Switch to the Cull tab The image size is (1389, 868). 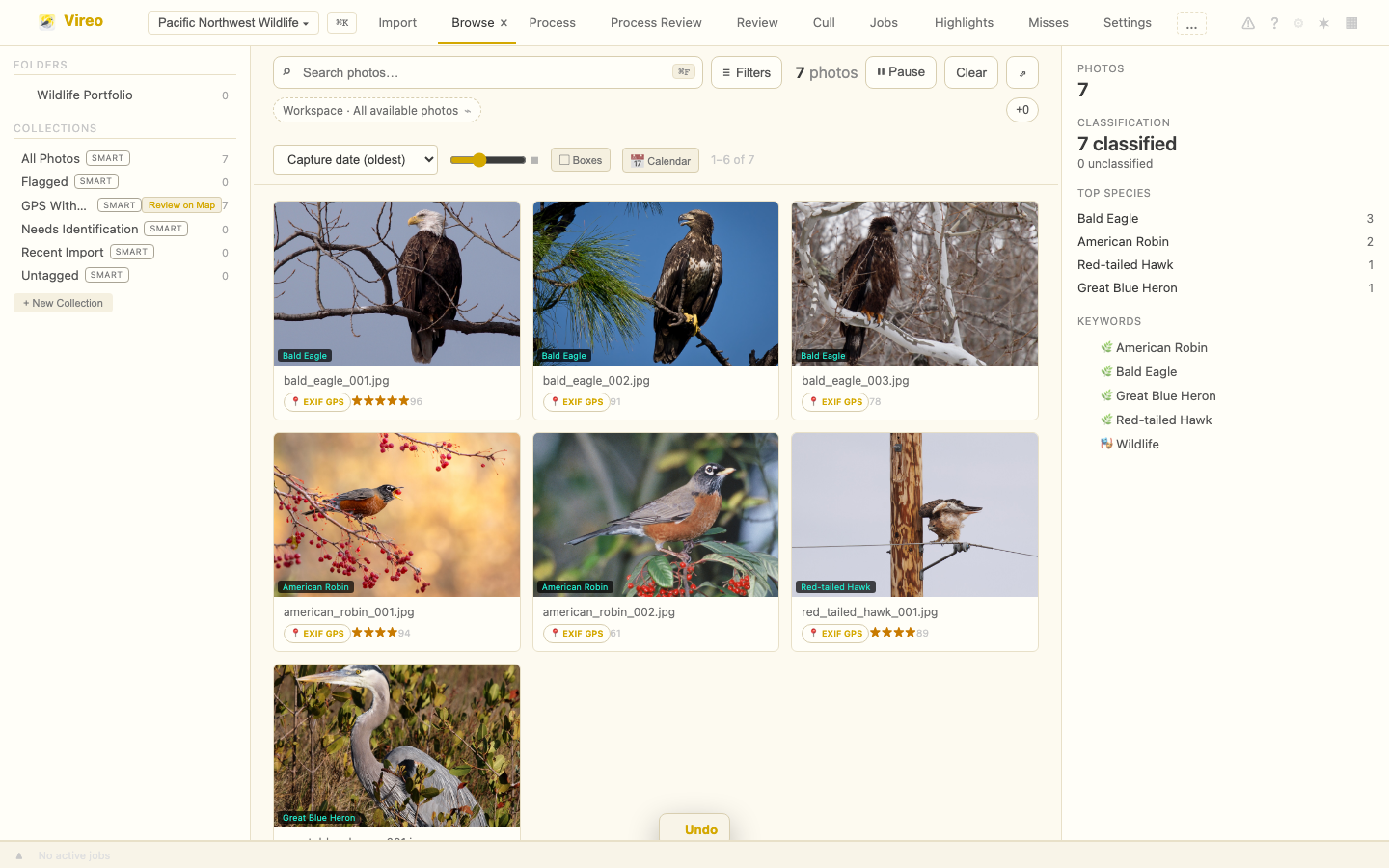click(824, 22)
